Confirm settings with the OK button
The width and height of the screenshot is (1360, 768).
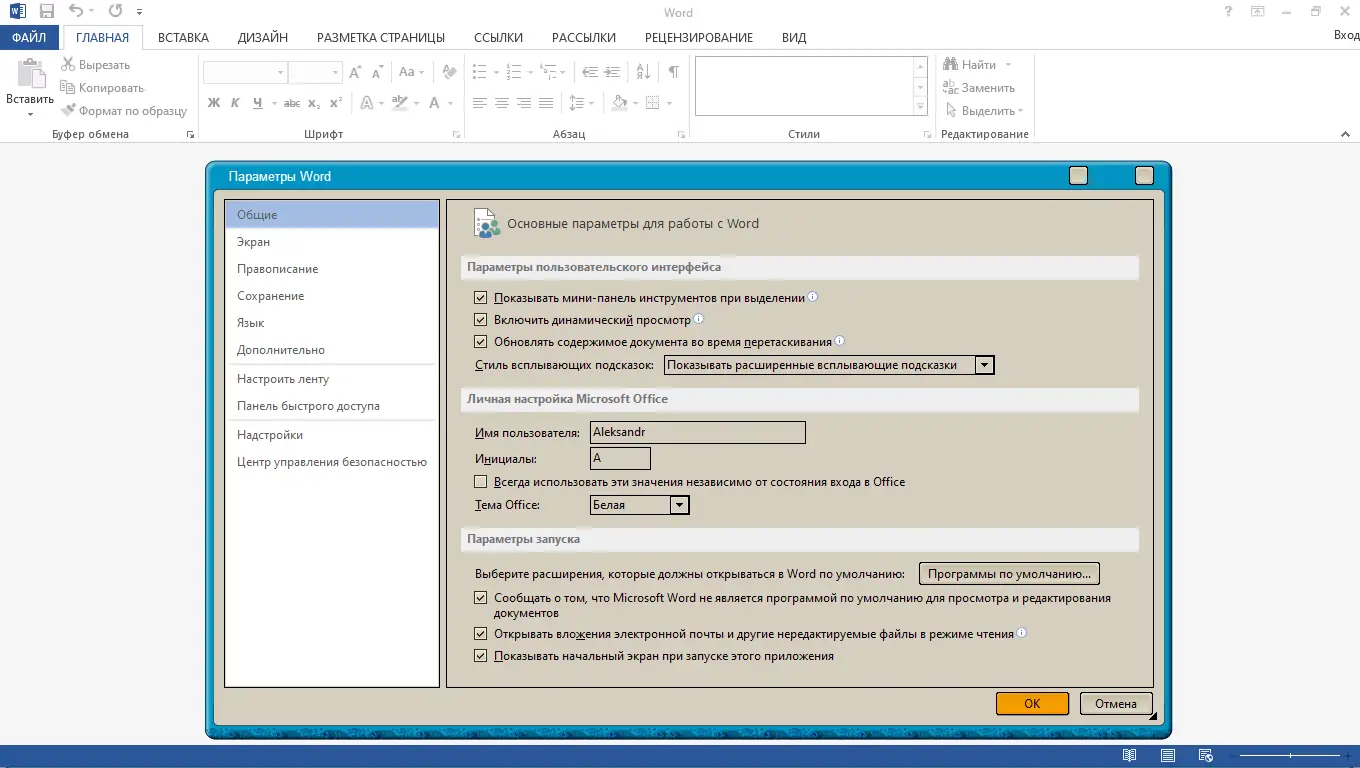click(1031, 703)
